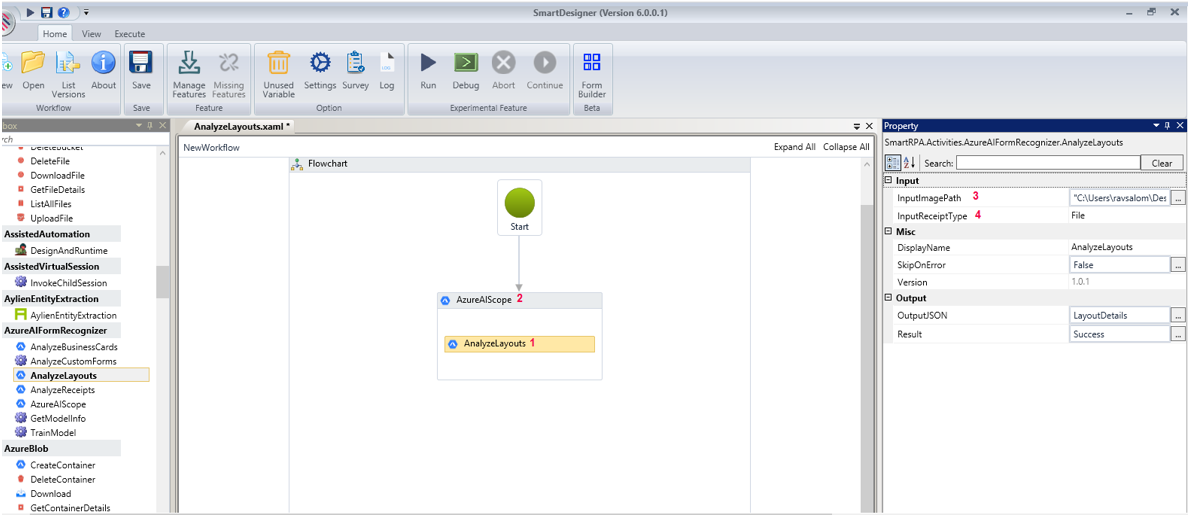
Task: Open the Form Builder beta tool
Action: 592,64
